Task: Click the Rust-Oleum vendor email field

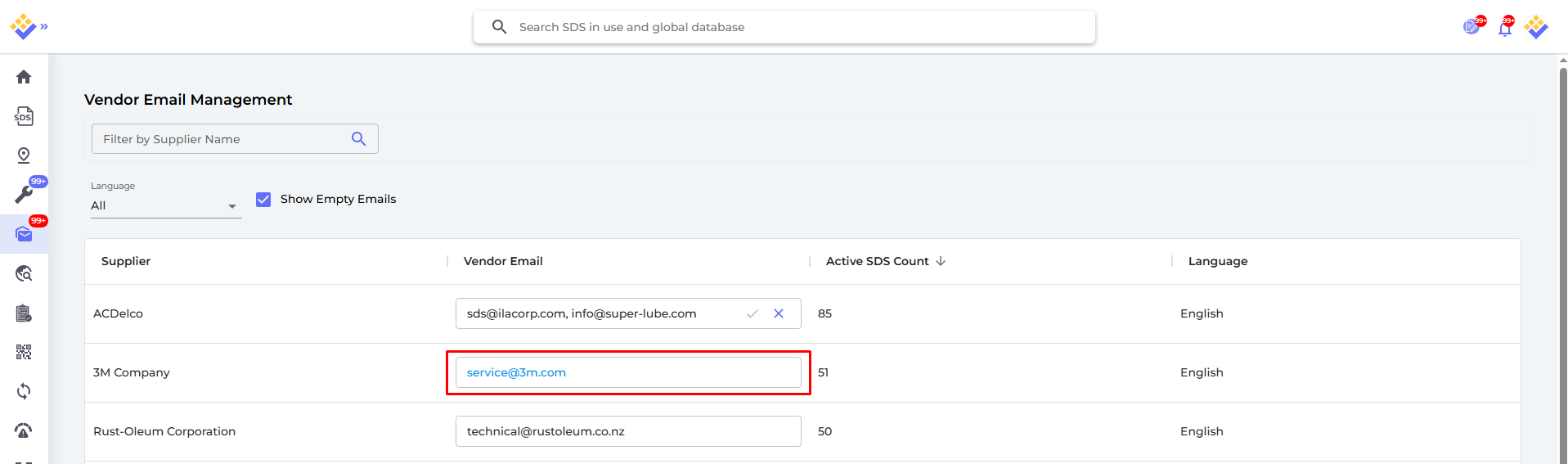Action: tap(627, 431)
